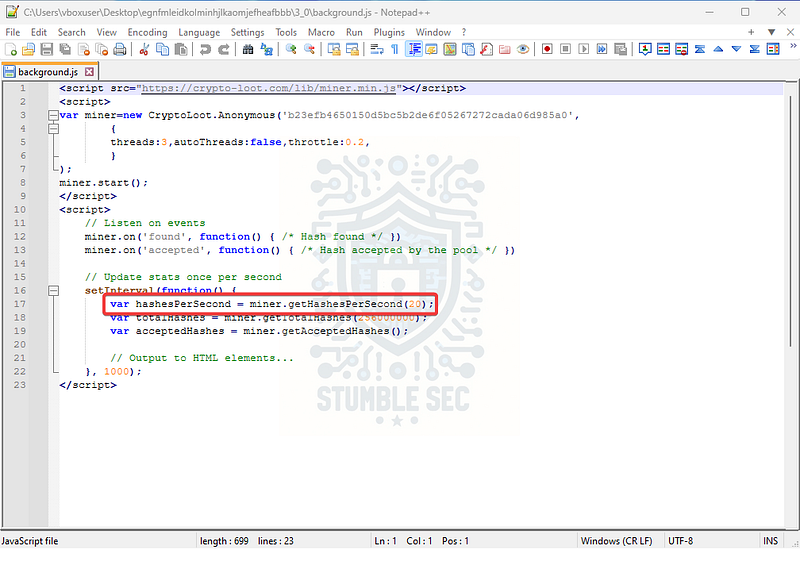Click the Close All documents toolbar icon

coord(102,49)
